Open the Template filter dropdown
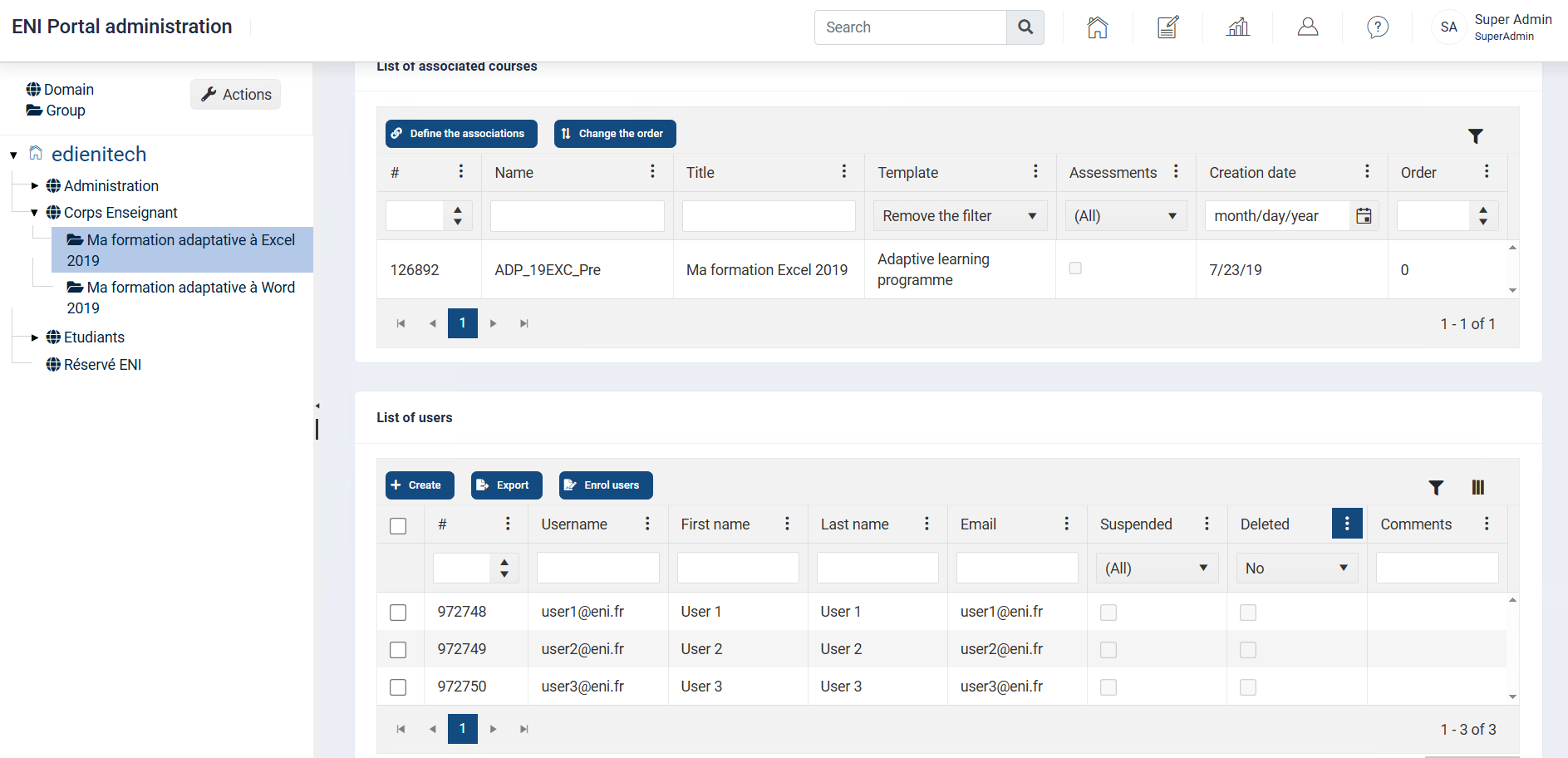1568x758 pixels. point(960,216)
